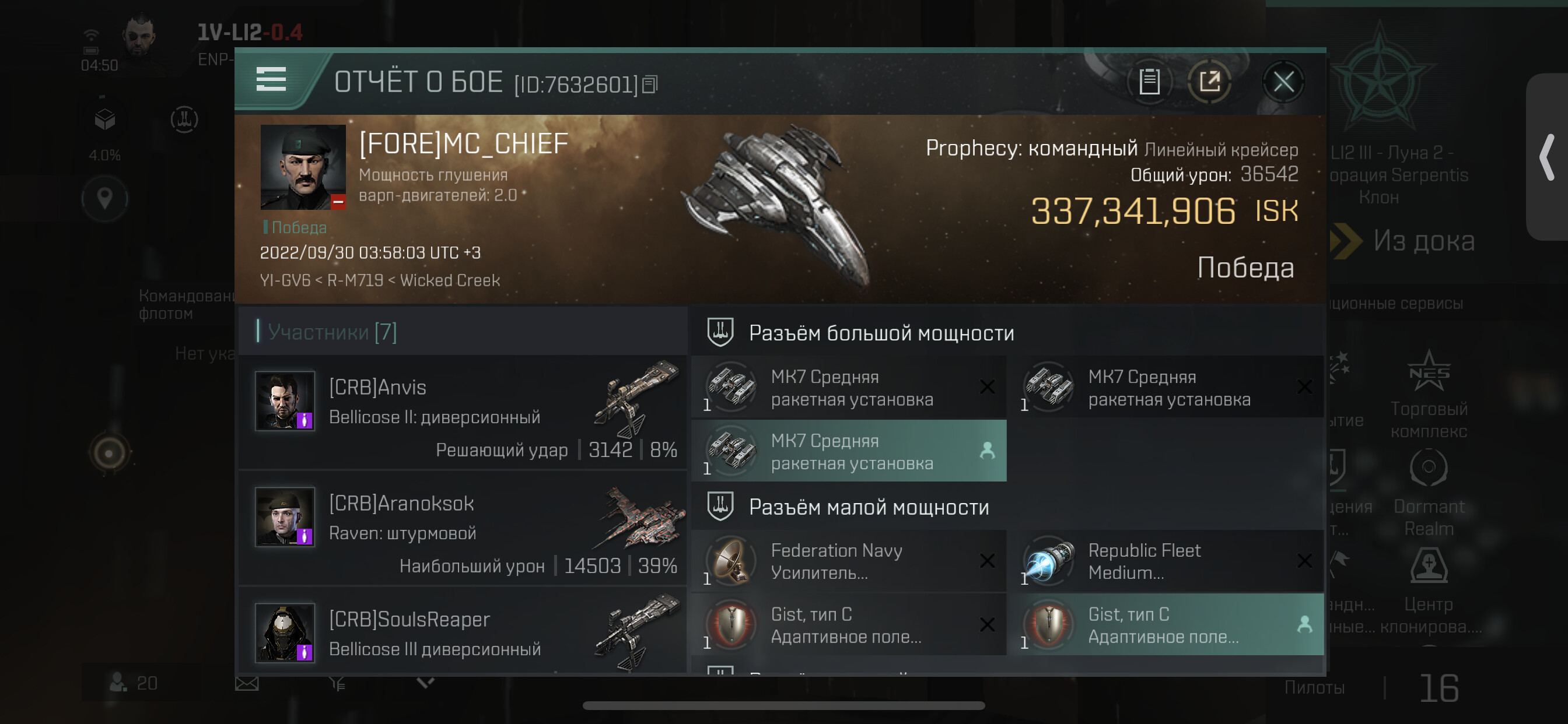This screenshot has width=1568, height=724.
Task: Open participant [CRB]Anvis entry
Action: pyautogui.click(x=463, y=412)
